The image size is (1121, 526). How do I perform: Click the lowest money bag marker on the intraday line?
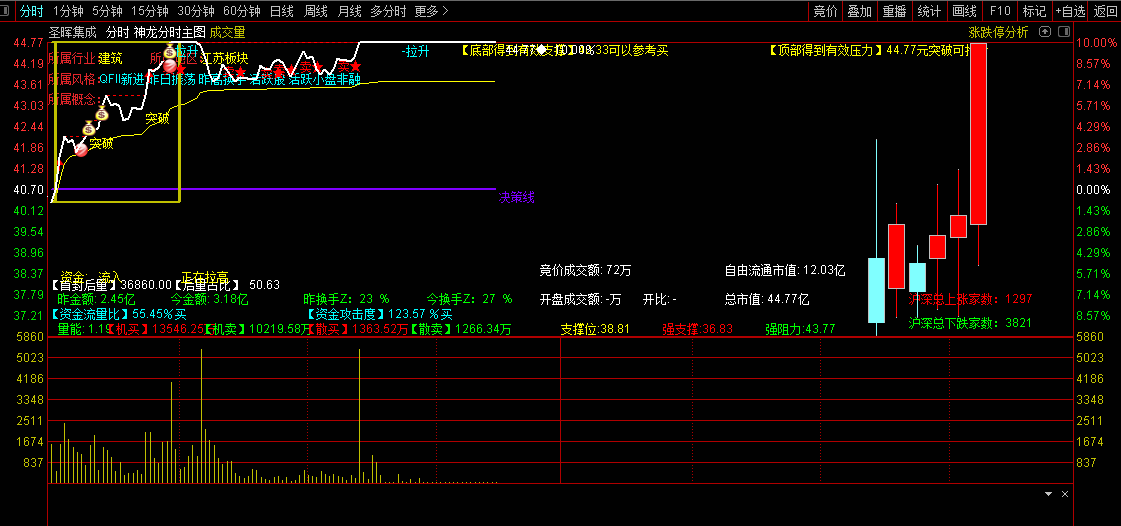tap(89, 129)
